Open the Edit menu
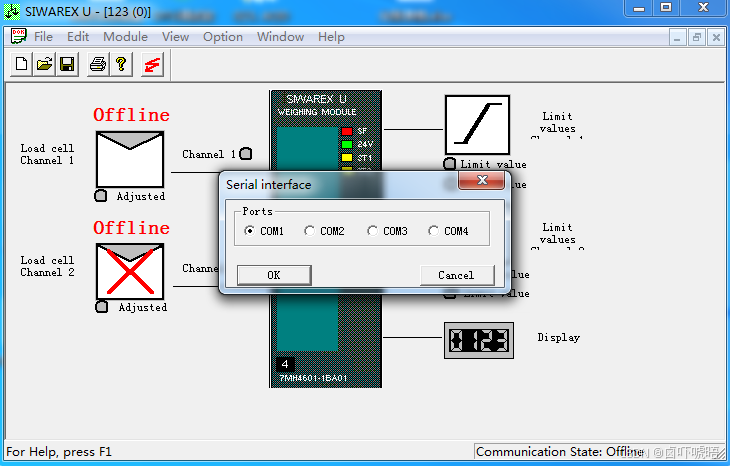The height and width of the screenshot is (466, 730). coord(78,36)
